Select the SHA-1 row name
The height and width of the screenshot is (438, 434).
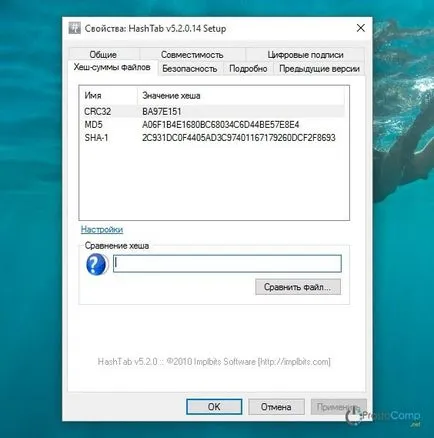[x=96, y=138]
